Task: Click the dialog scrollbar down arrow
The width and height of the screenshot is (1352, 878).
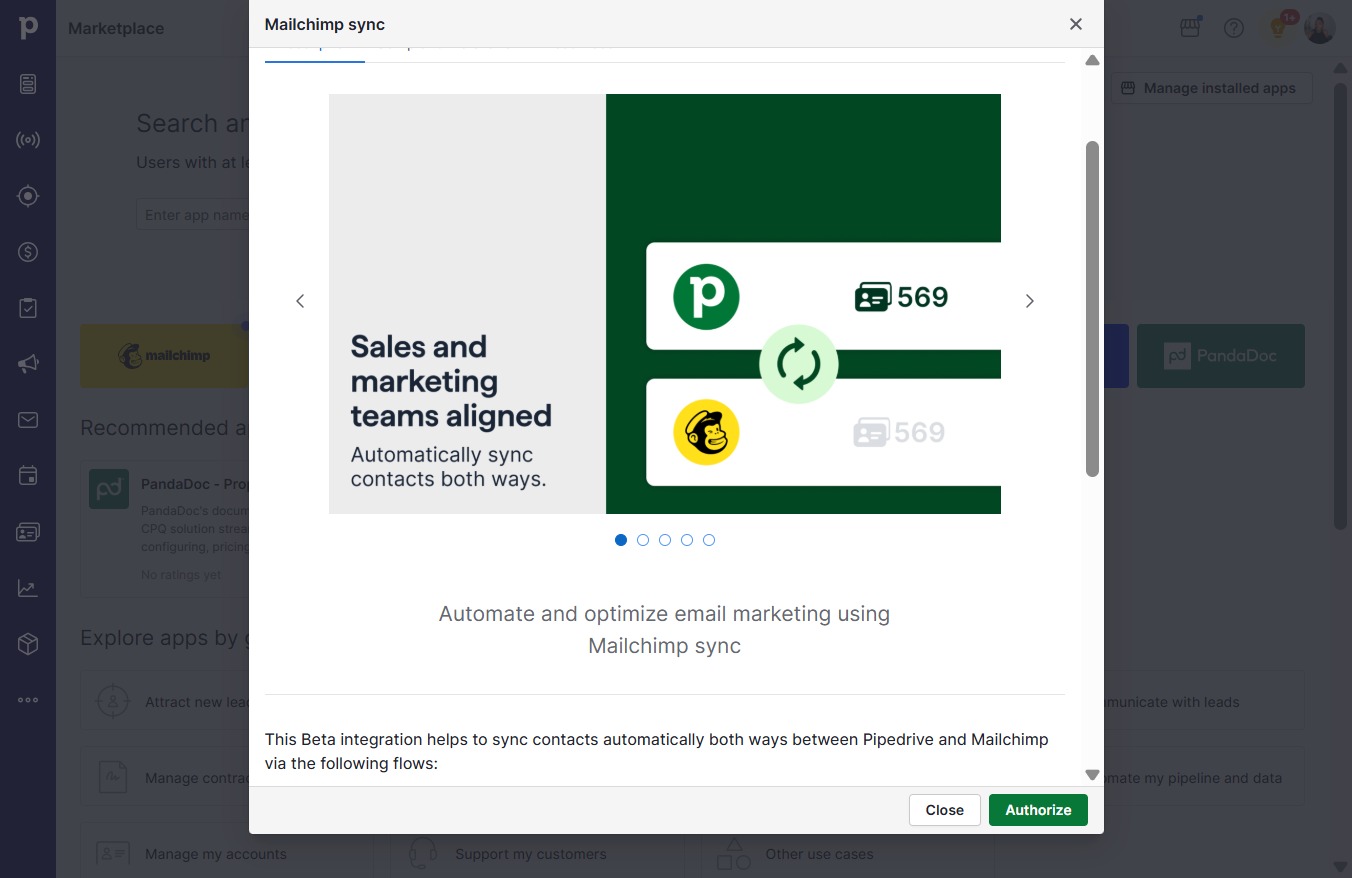Action: [1092, 775]
